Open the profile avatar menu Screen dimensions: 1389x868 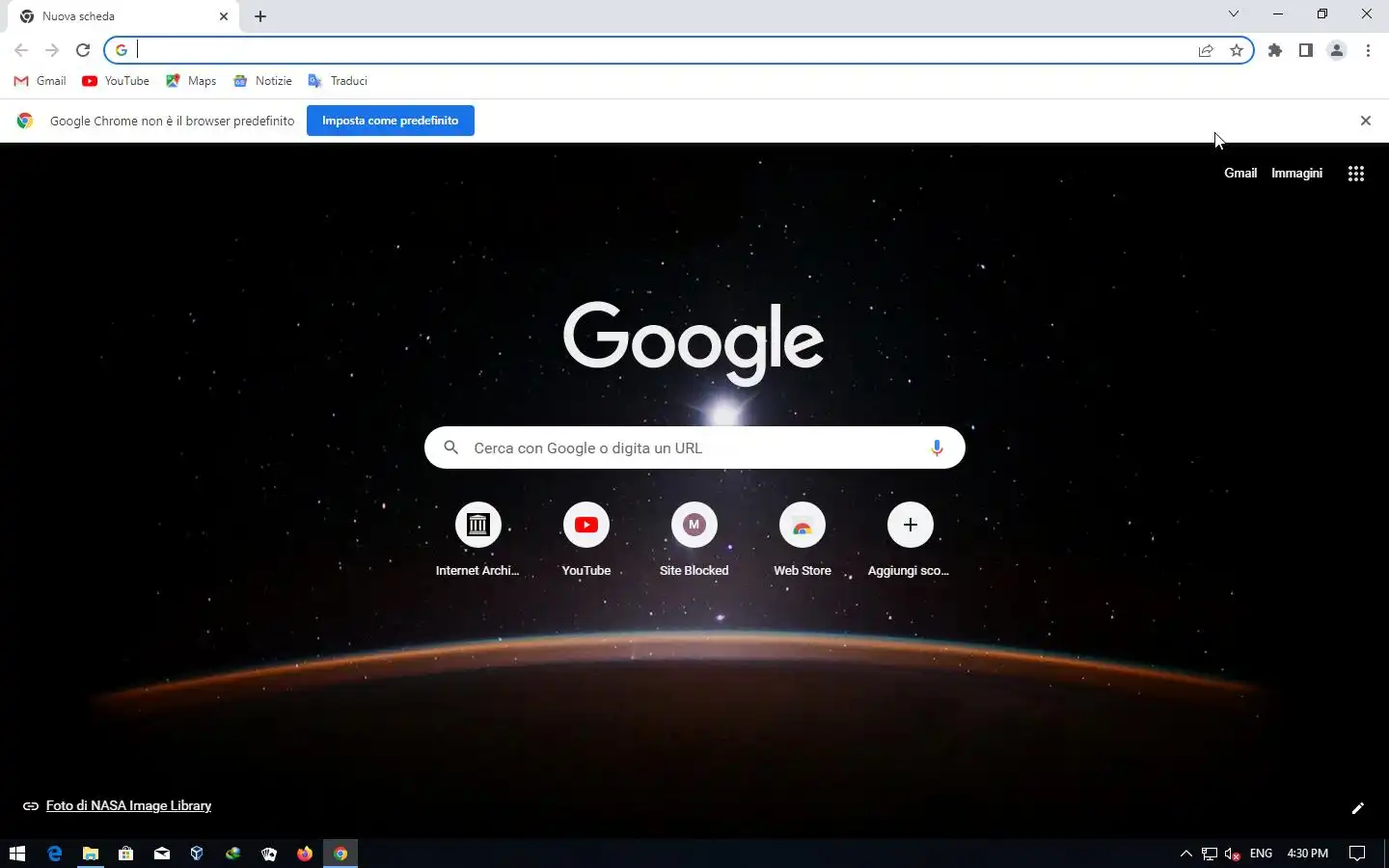click(1337, 50)
